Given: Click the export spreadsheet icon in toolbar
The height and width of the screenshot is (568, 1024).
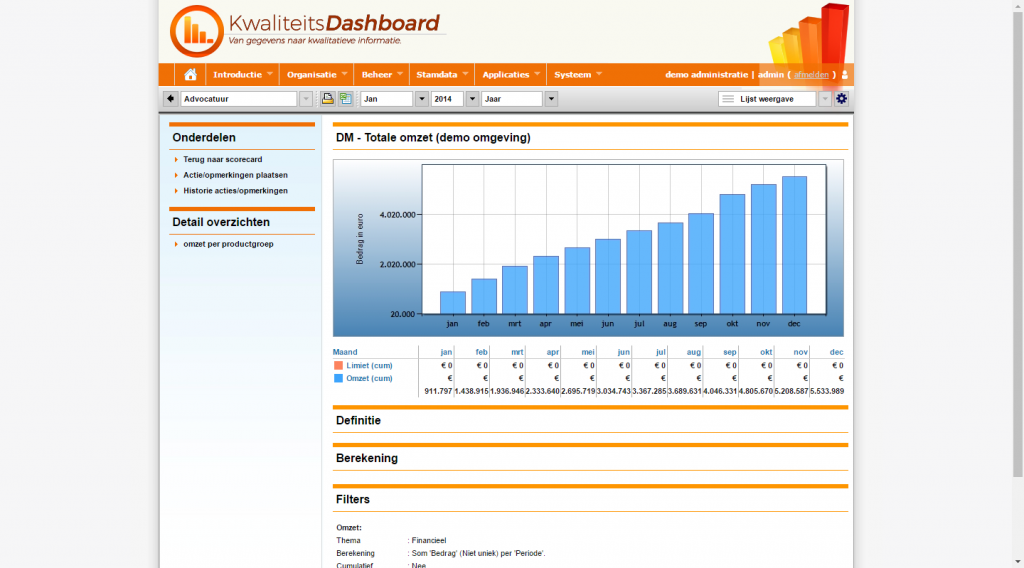Looking at the screenshot, I should coord(345,99).
